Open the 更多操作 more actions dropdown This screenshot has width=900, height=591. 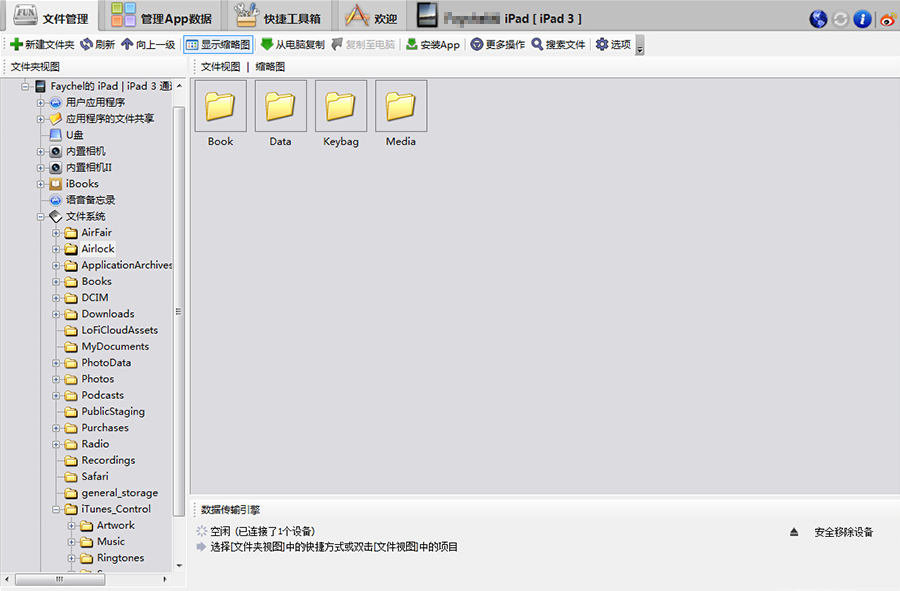point(497,45)
